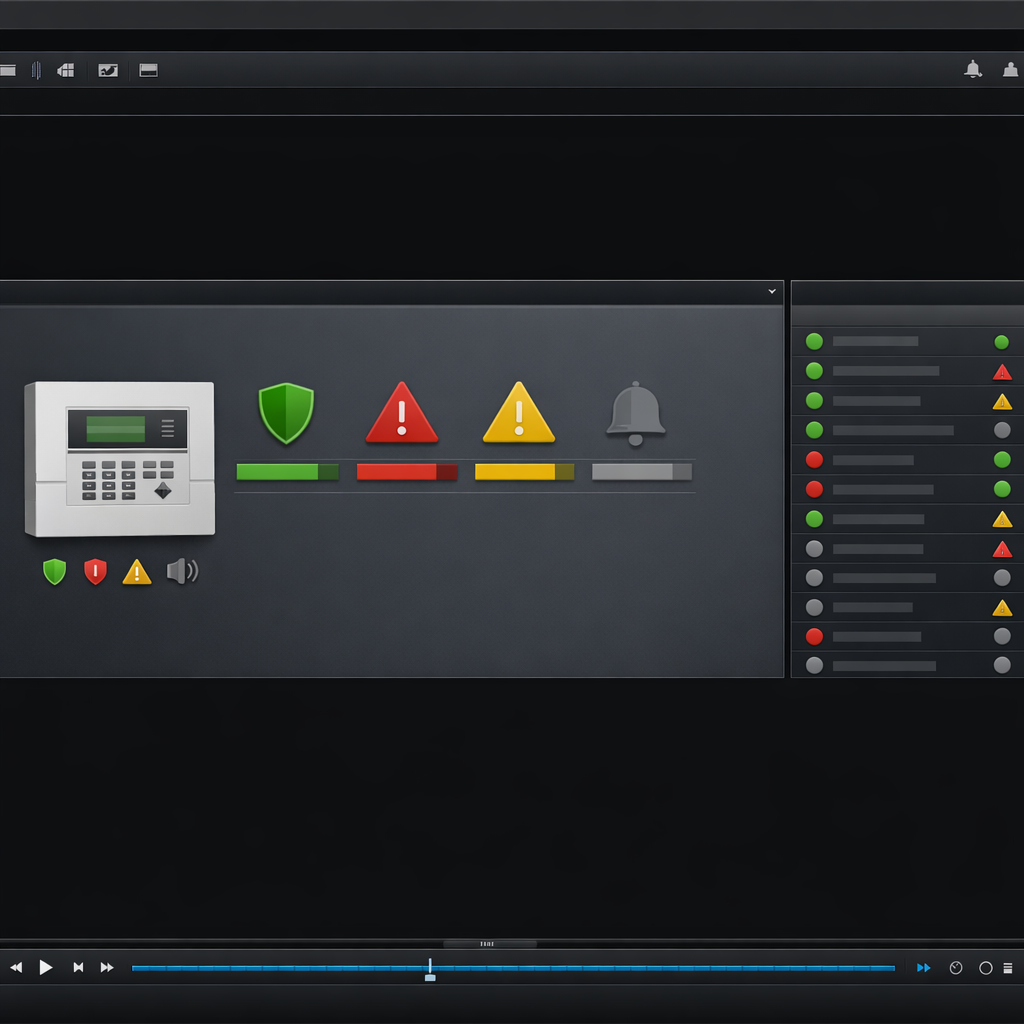Click the vertical bars icon in top toolbar
Image resolution: width=1024 pixels, height=1024 pixels.
(x=36, y=70)
